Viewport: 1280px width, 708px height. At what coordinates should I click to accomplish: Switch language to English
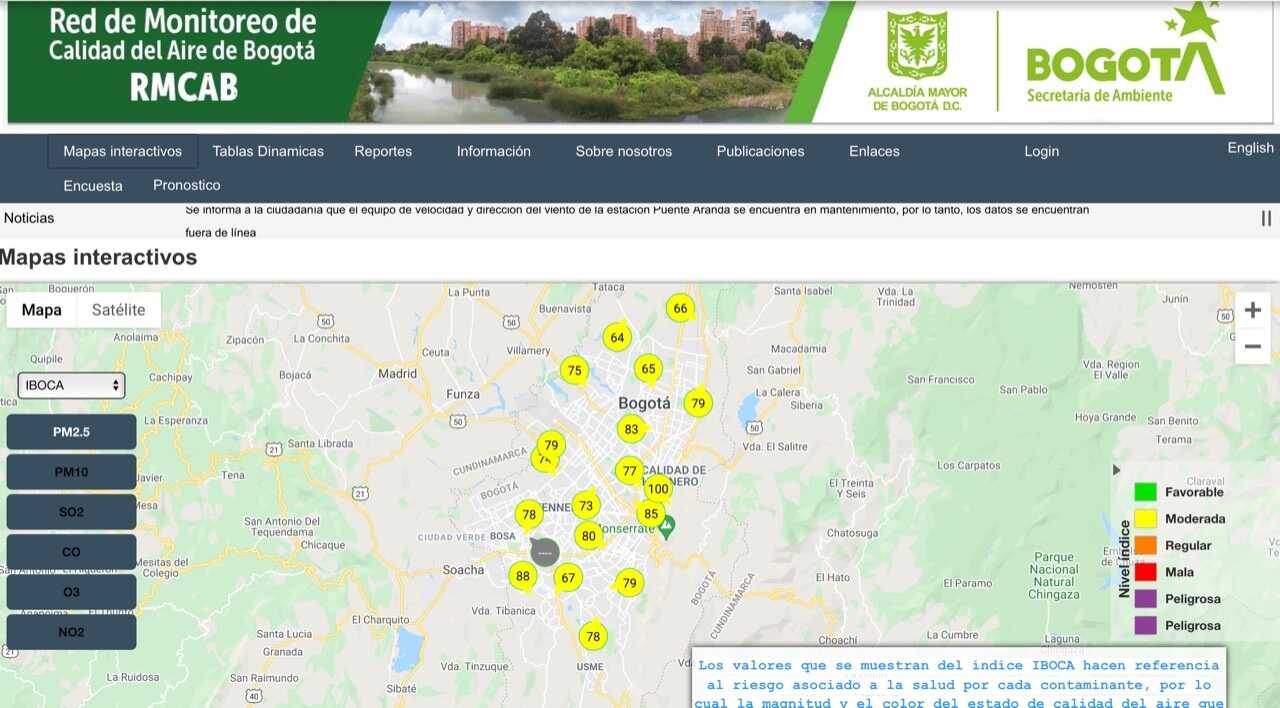click(1250, 148)
